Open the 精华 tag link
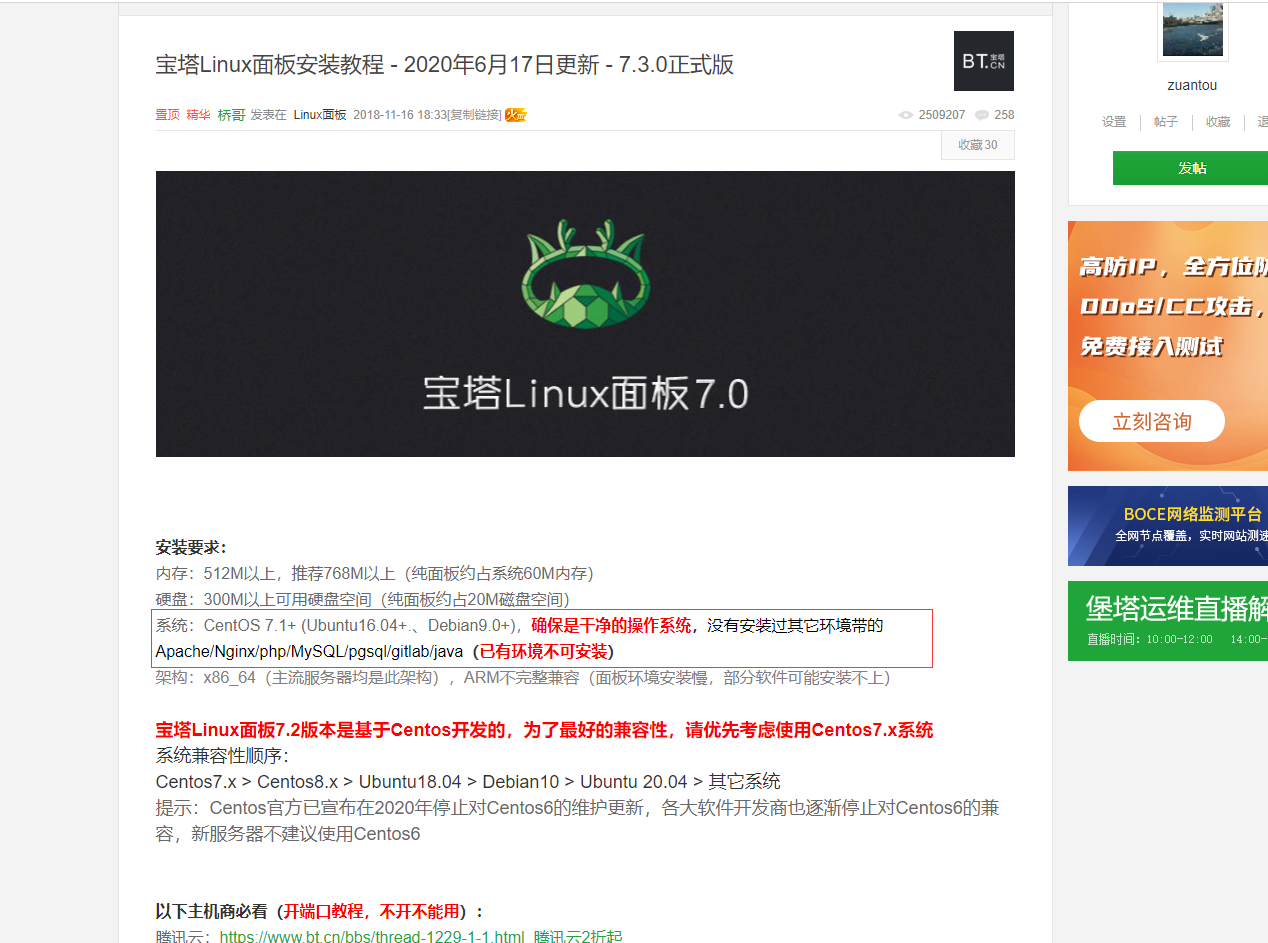The height and width of the screenshot is (943, 1268). [x=199, y=115]
